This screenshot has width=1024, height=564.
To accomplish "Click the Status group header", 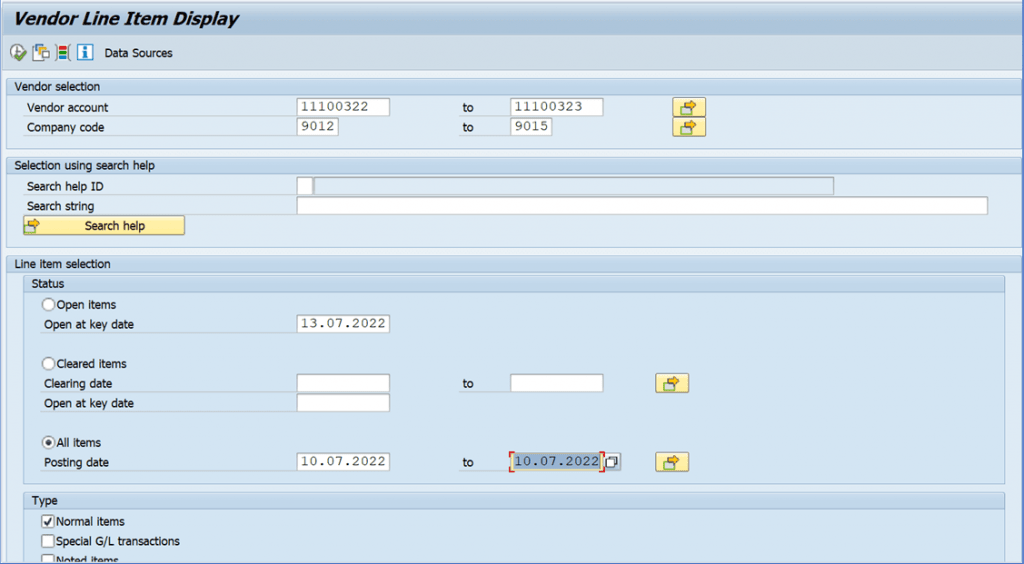I will (x=48, y=284).
